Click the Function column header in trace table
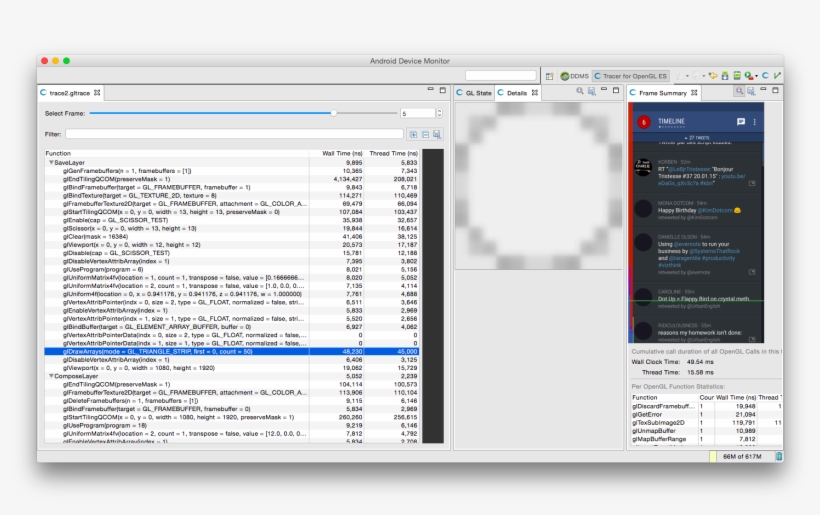The image size is (820, 515). [x=177, y=153]
